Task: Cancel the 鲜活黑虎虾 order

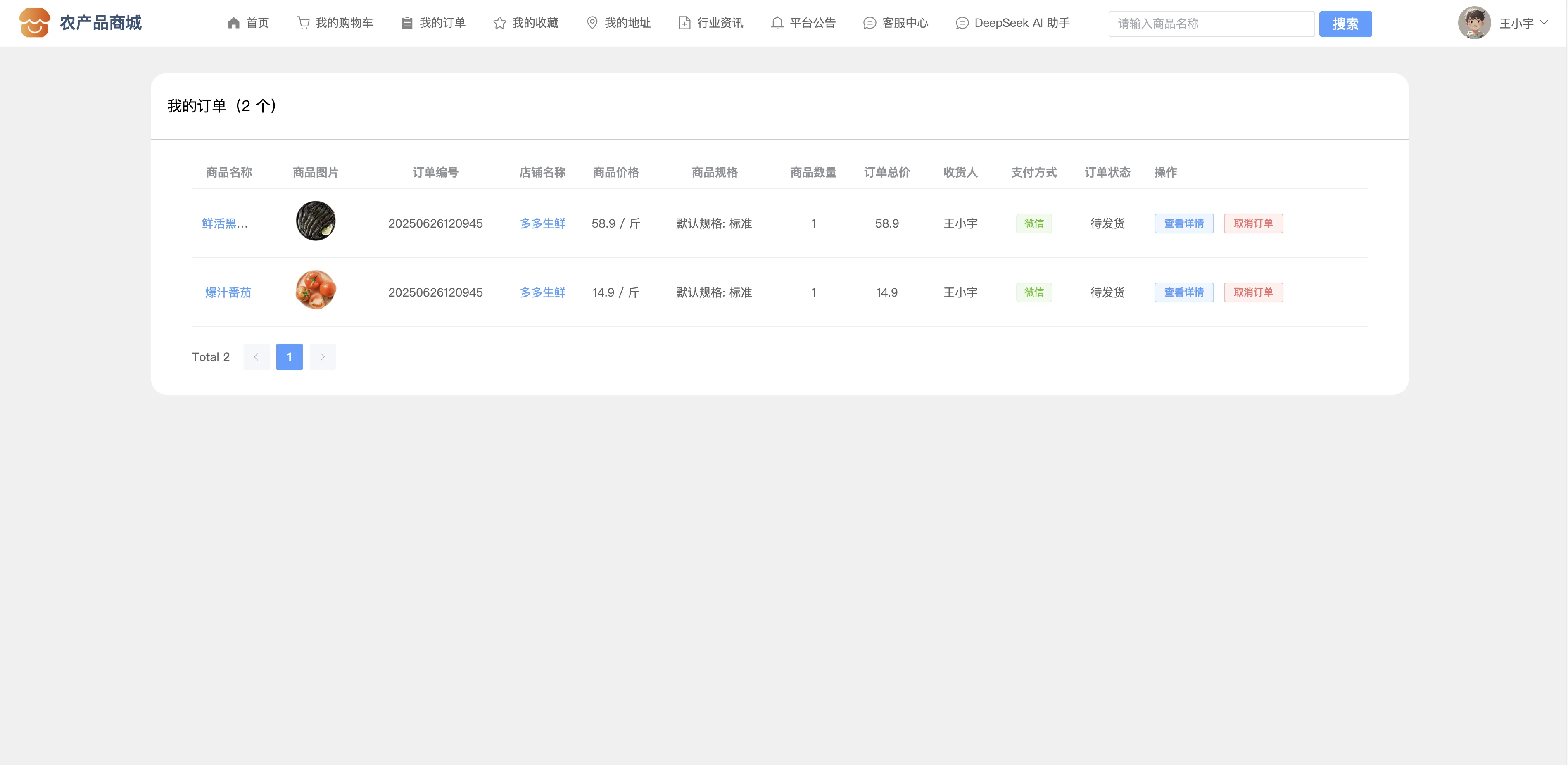Action: point(1253,223)
